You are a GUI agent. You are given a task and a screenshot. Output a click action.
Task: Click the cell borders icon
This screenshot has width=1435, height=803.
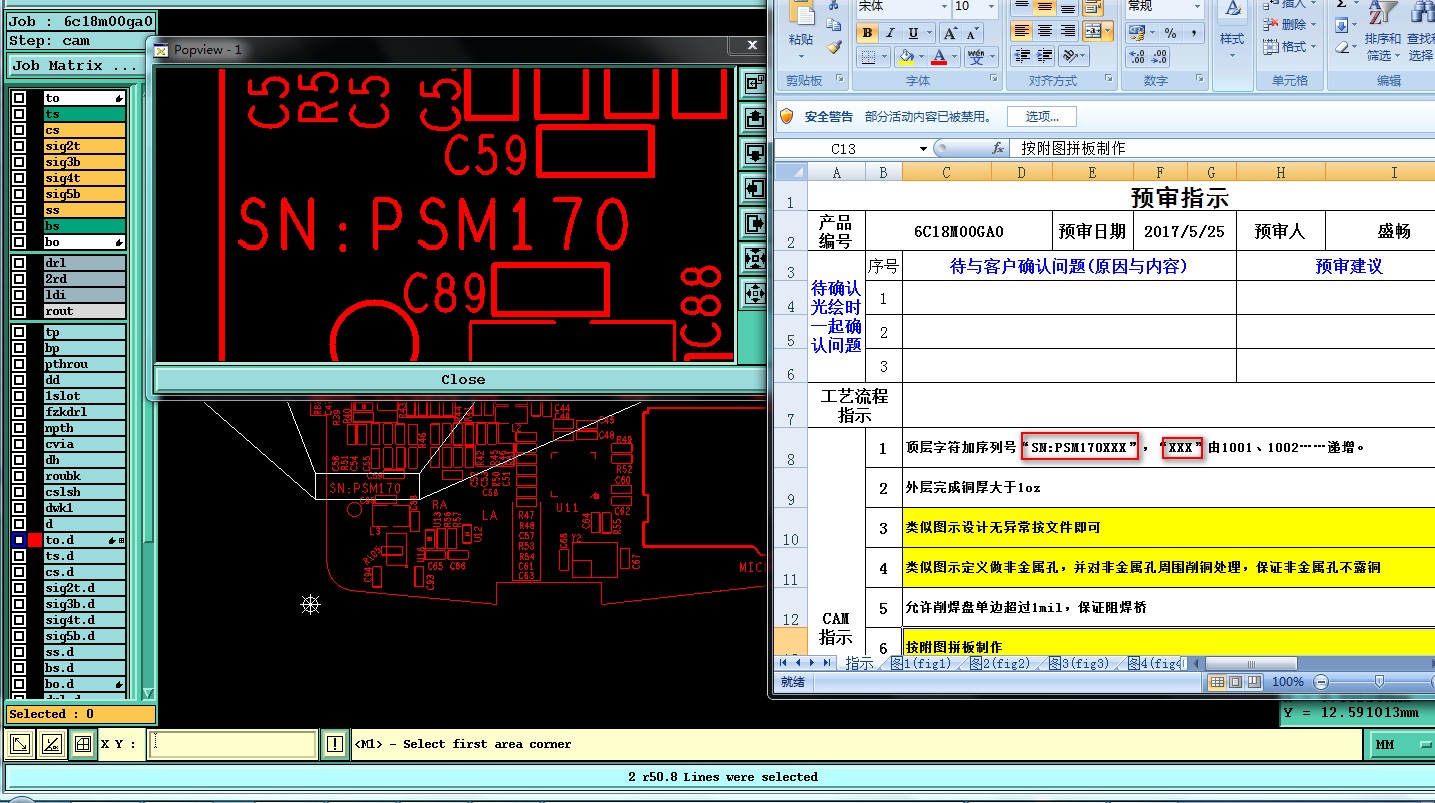[869, 57]
